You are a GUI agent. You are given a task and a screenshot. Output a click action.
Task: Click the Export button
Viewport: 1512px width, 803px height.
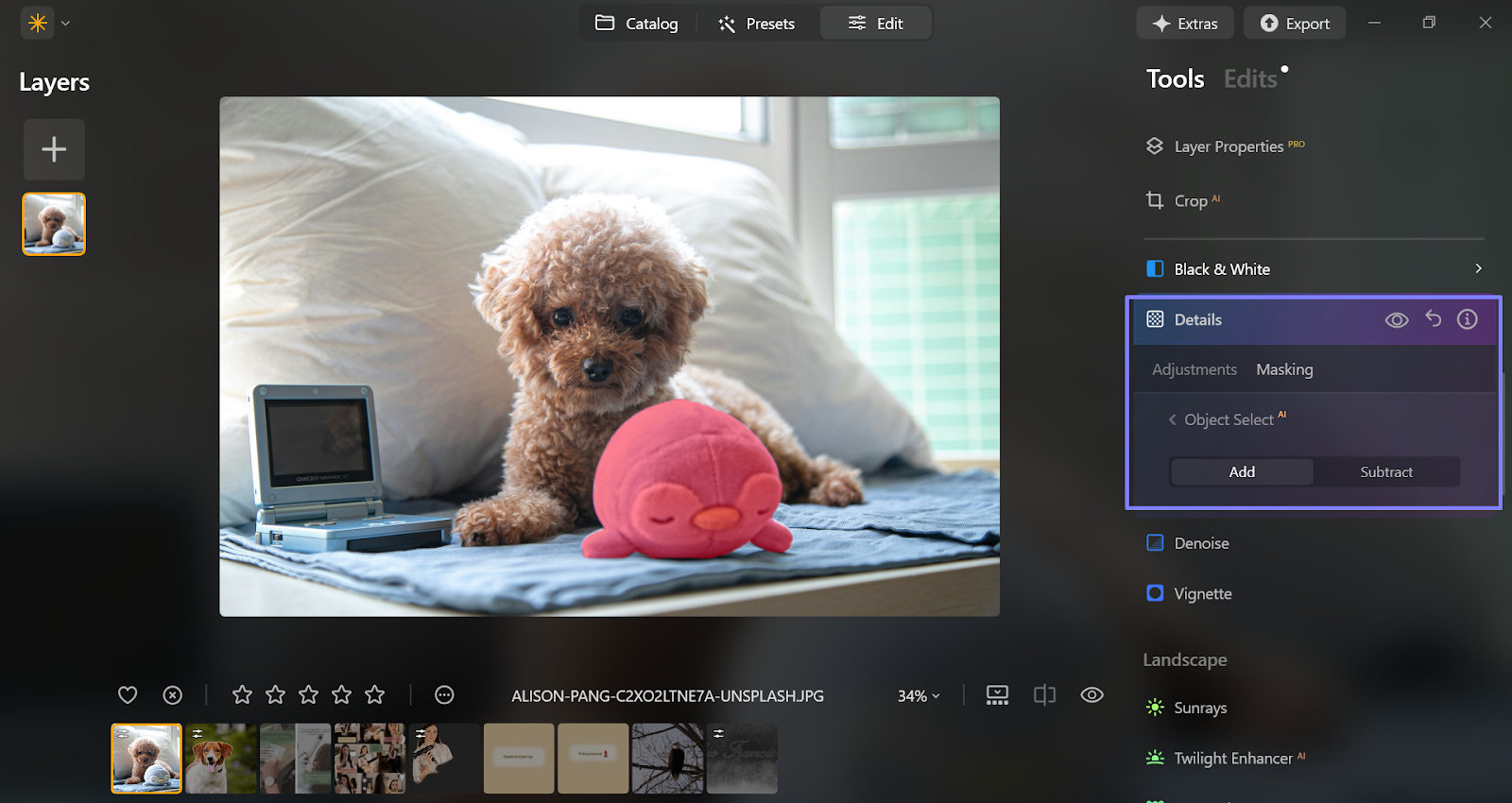pyautogui.click(x=1294, y=24)
